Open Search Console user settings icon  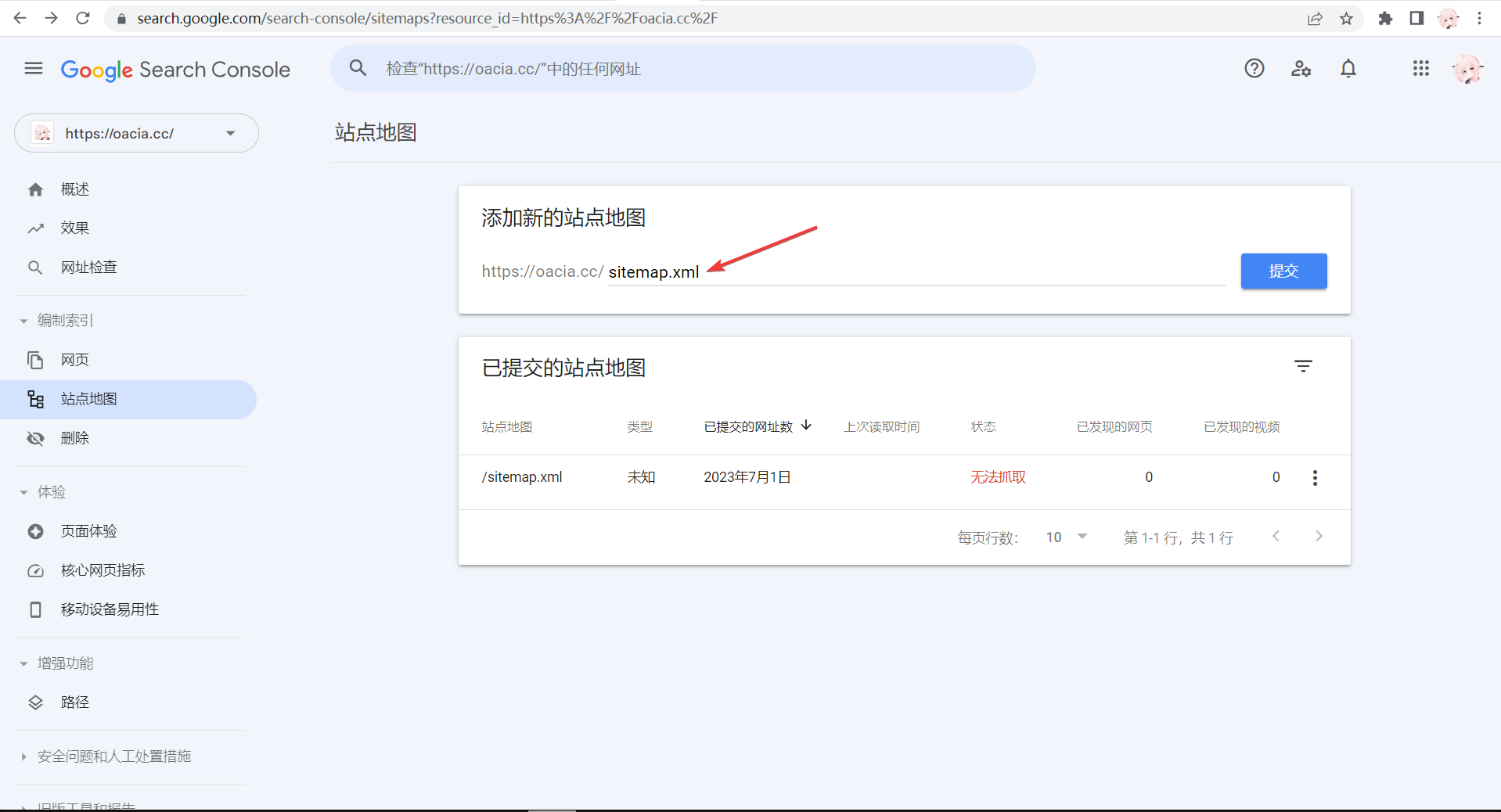pos(1301,69)
